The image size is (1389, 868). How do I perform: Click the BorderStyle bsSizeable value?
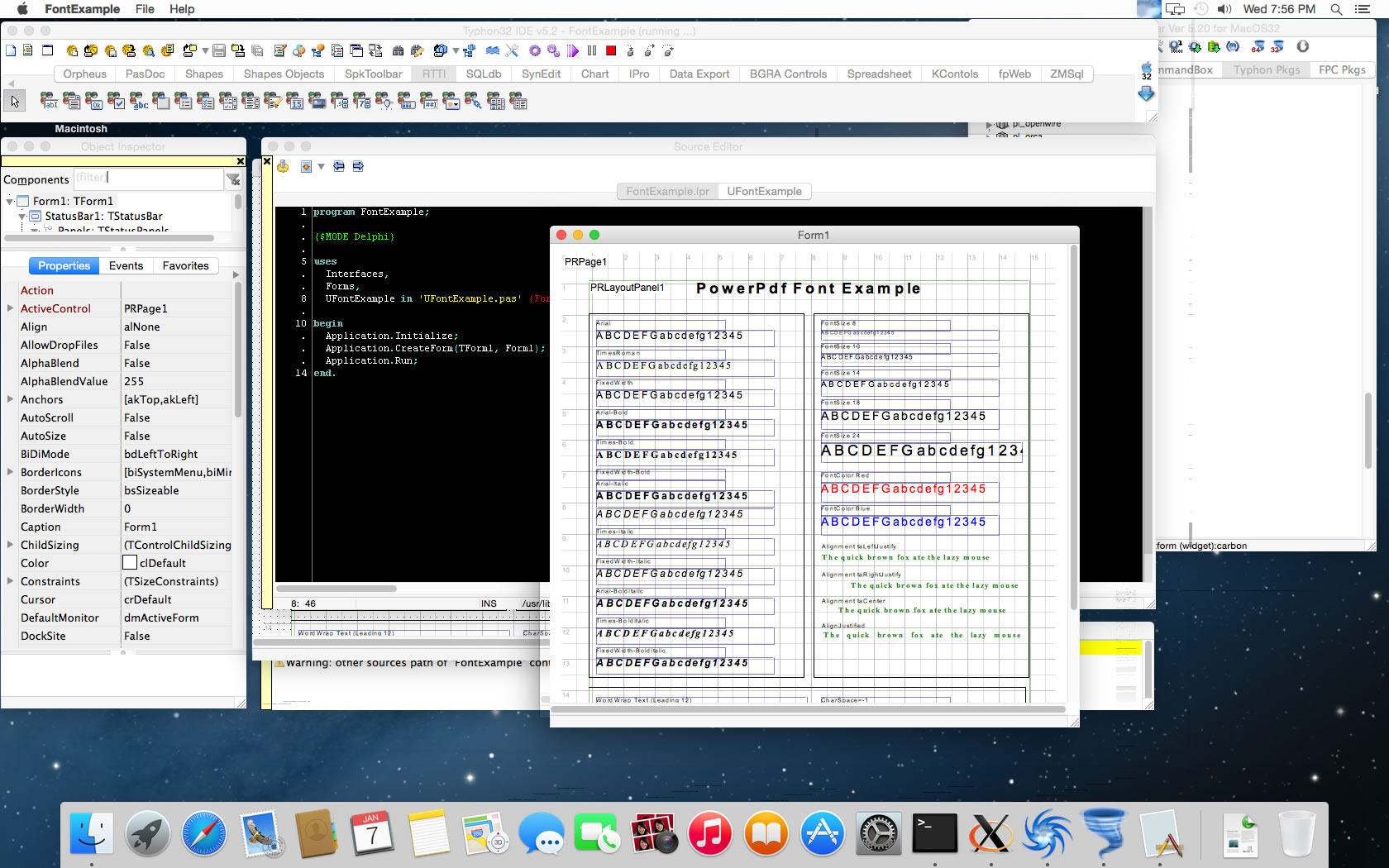(x=177, y=490)
